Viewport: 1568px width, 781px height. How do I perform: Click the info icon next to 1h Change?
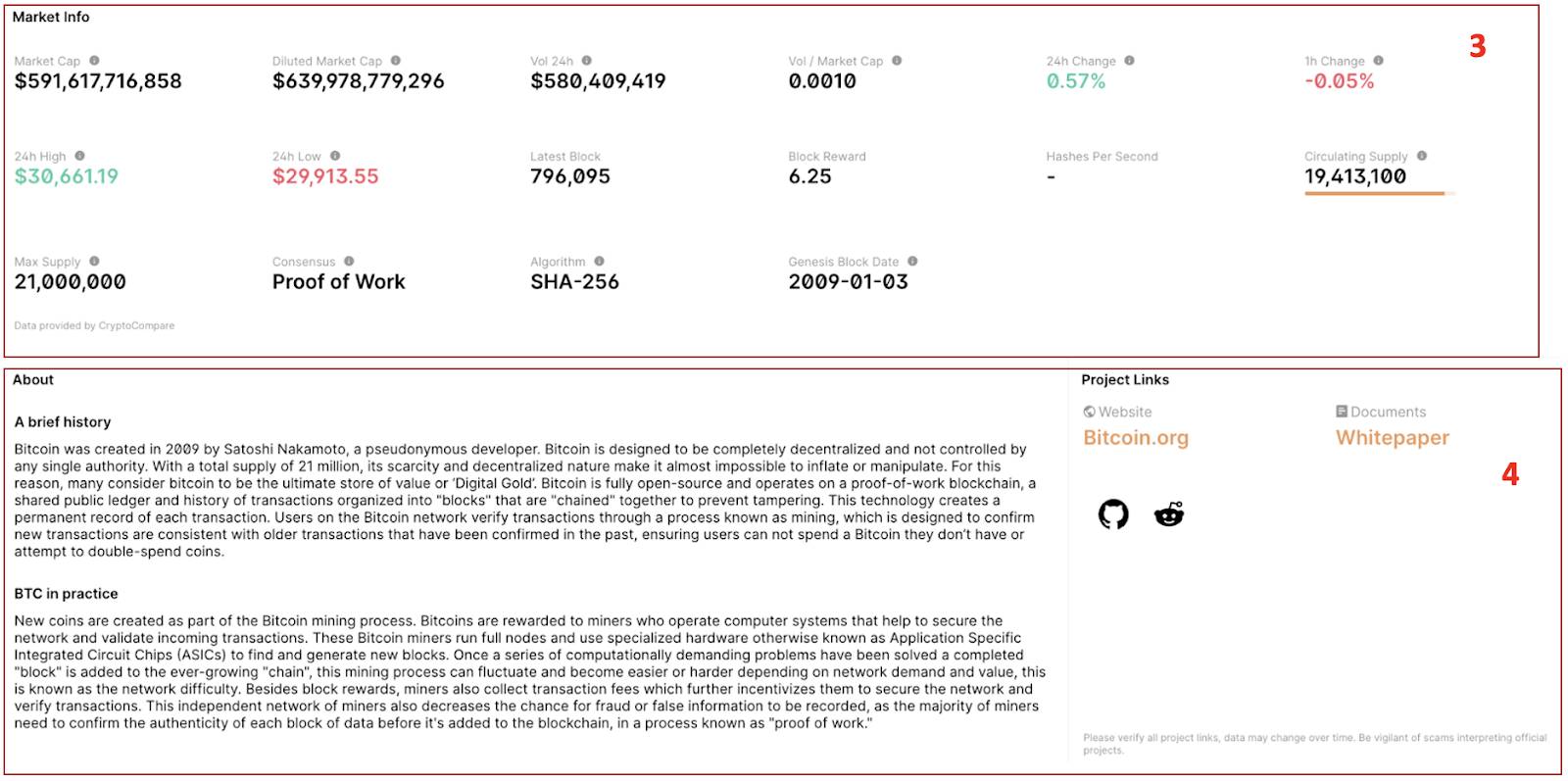1379,61
